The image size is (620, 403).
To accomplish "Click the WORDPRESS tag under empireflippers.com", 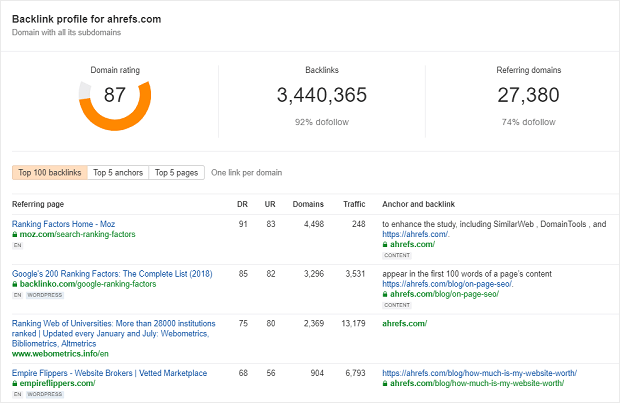I will point(45,394).
